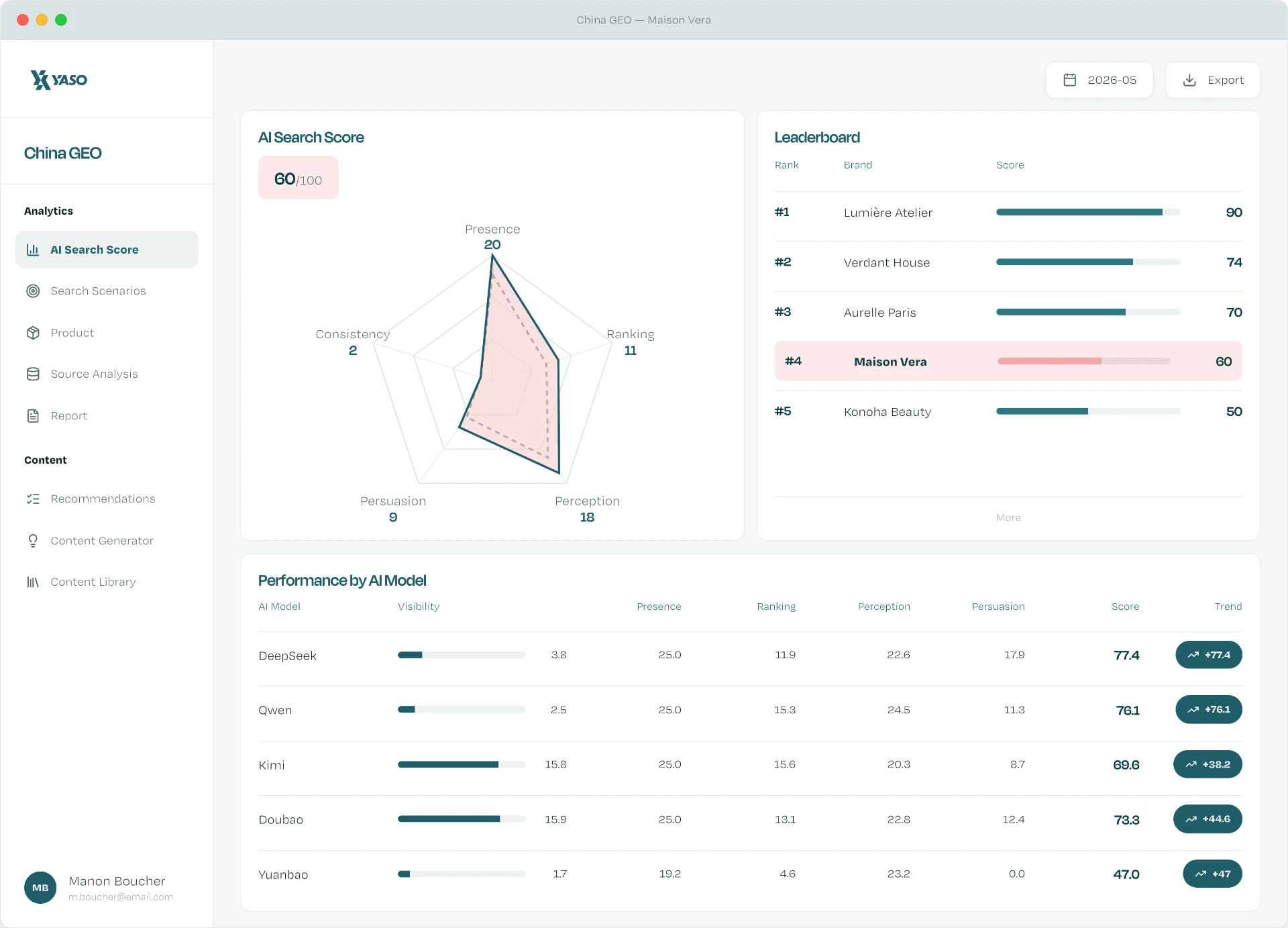The width and height of the screenshot is (1288, 928).
Task: Click the MB user avatar
Action: pyautogui.click(x=40, y=887)
